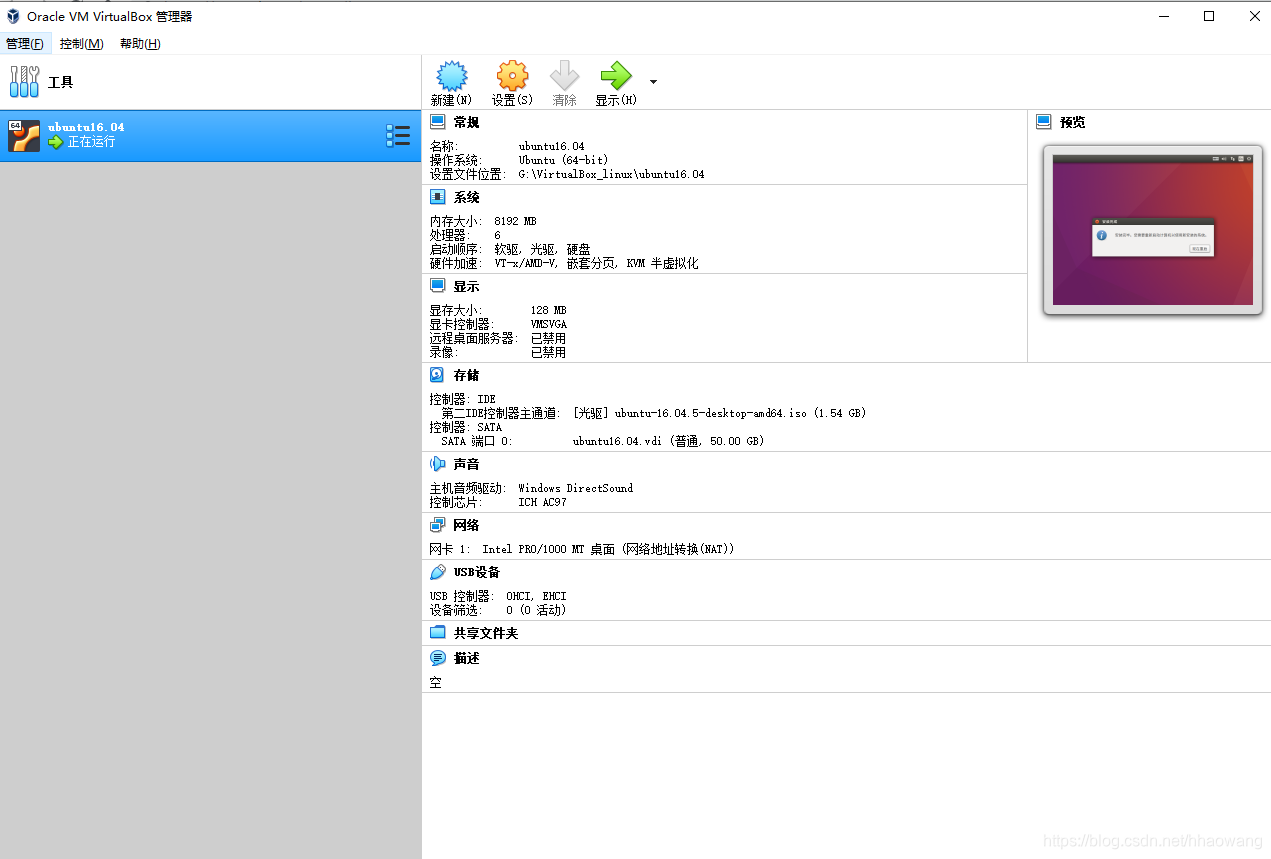
Task: Click the 存储 section disk icon
Action: pos(437,375)
